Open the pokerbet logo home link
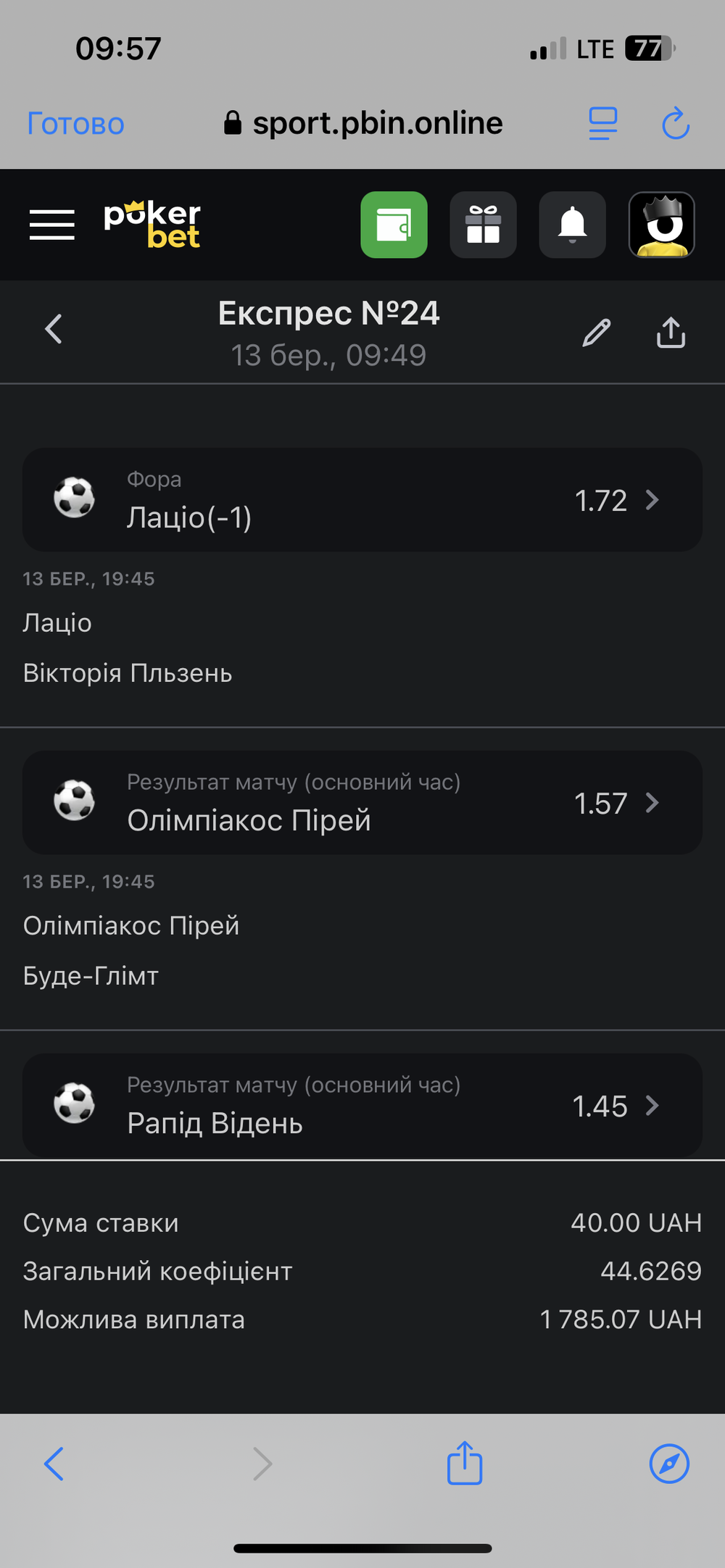The height and width of the screenshot is (1568, 725). 152,225
